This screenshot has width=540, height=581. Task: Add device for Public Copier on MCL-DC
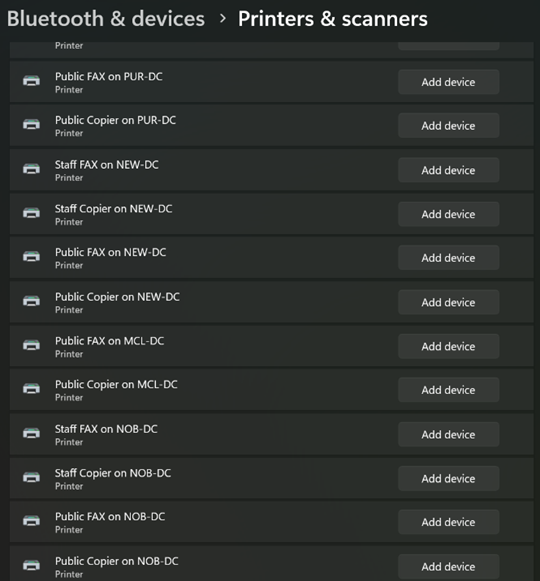click(x=448, y=390)
